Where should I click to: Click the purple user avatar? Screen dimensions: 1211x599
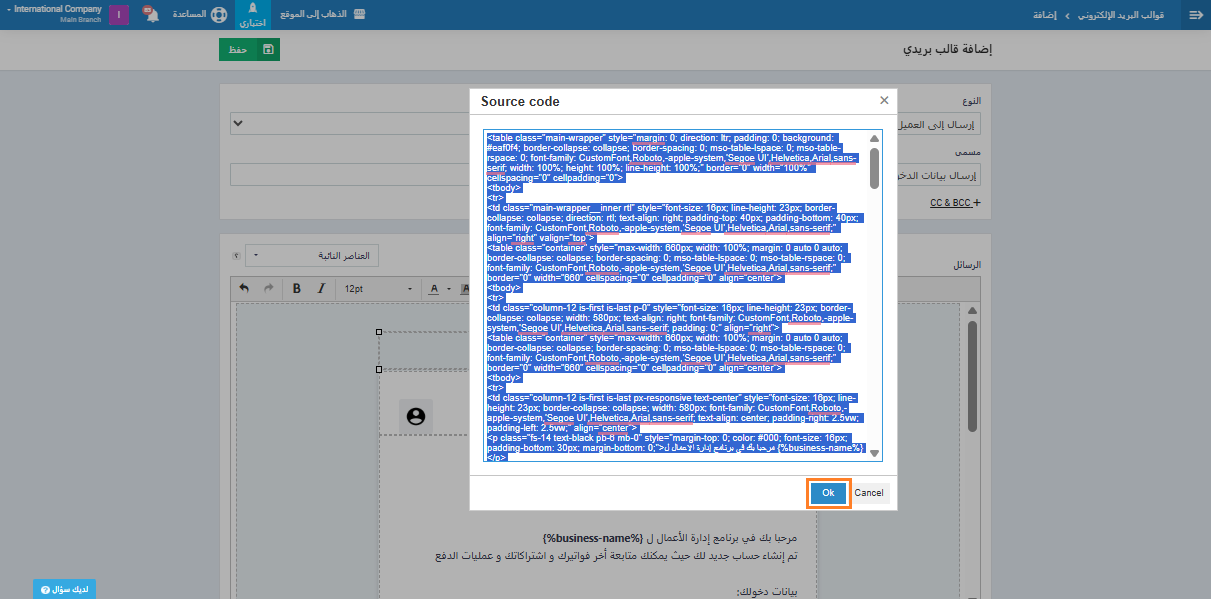point(119,15)
